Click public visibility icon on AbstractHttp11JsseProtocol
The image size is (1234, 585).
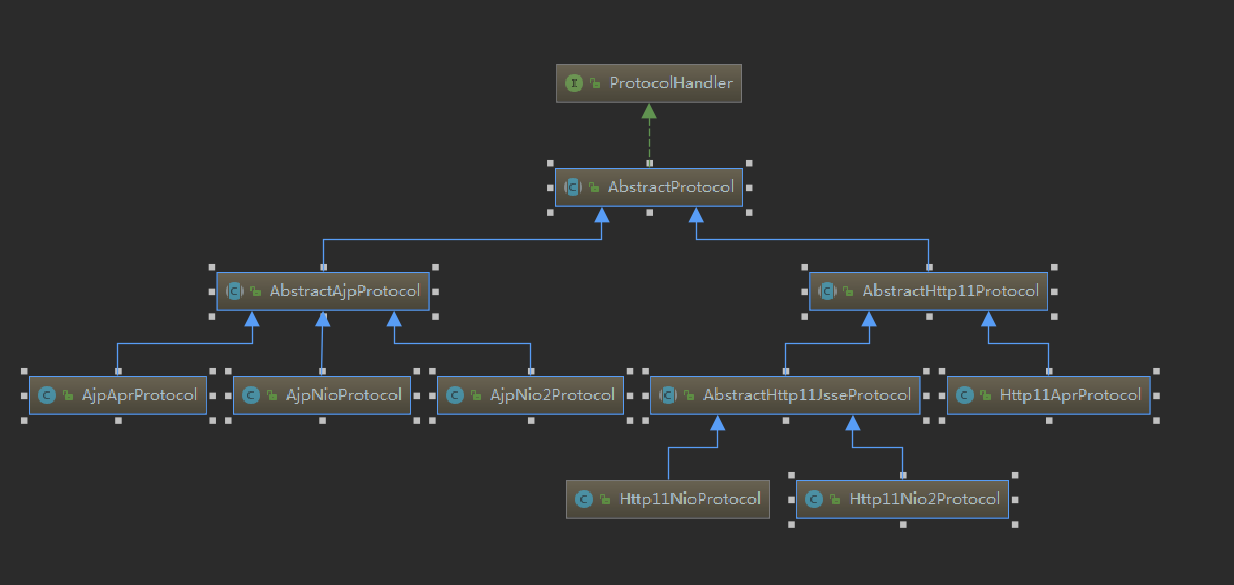tap(688, 396)
